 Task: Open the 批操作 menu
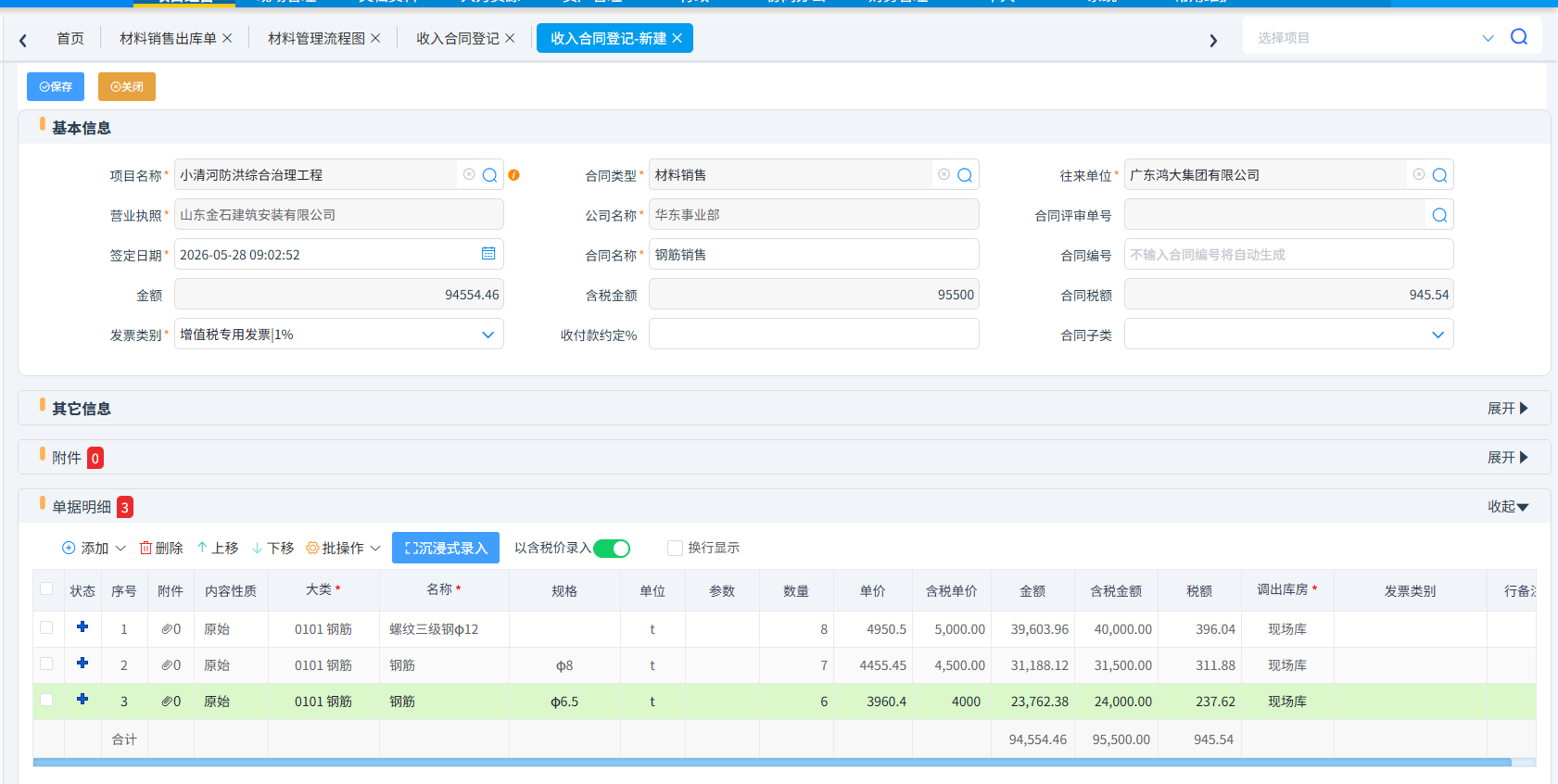tap(343, 549)
